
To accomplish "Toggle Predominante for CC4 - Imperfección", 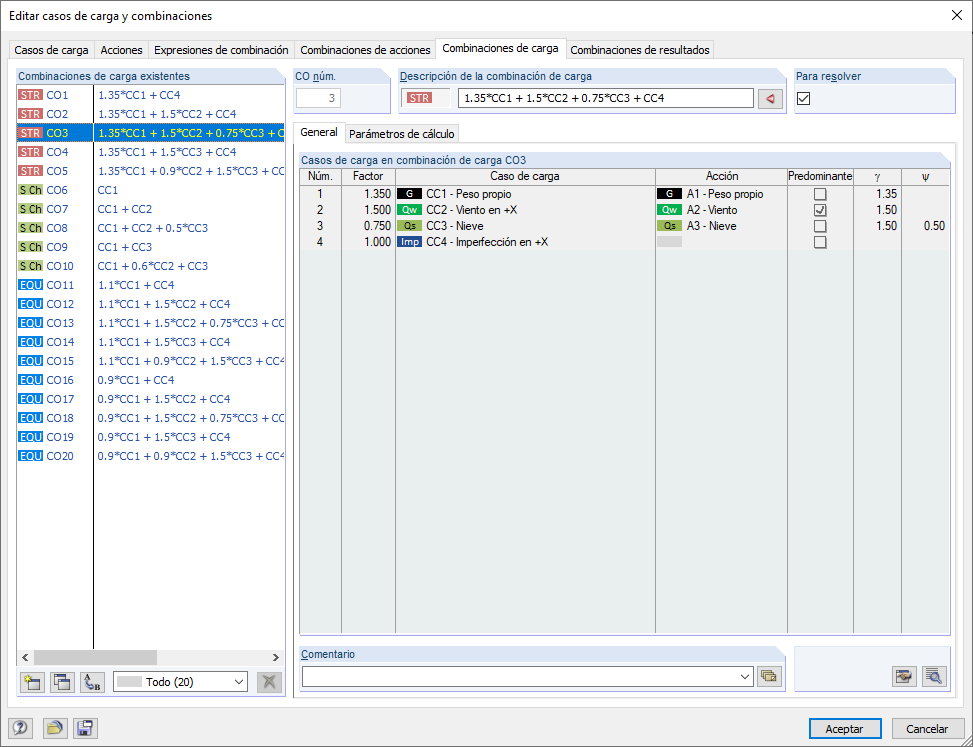I will 820,242.
